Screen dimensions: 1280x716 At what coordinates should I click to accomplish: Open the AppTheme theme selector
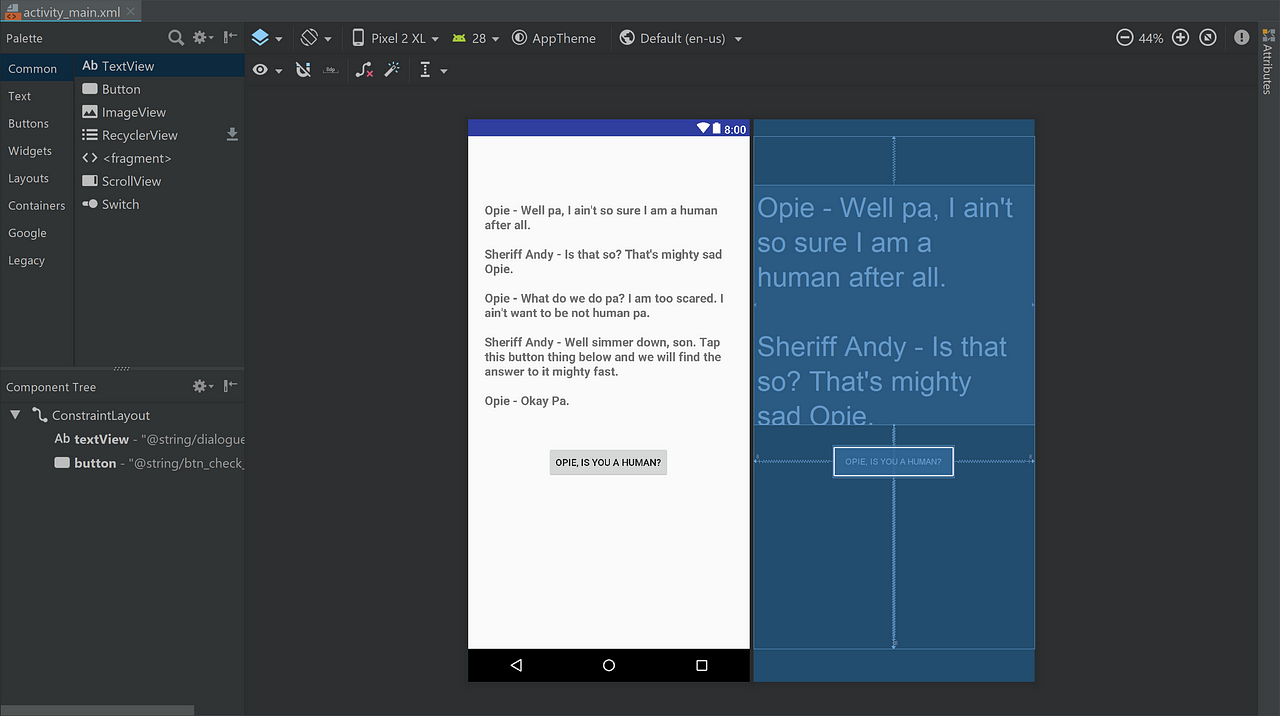[x=554, y=38]
